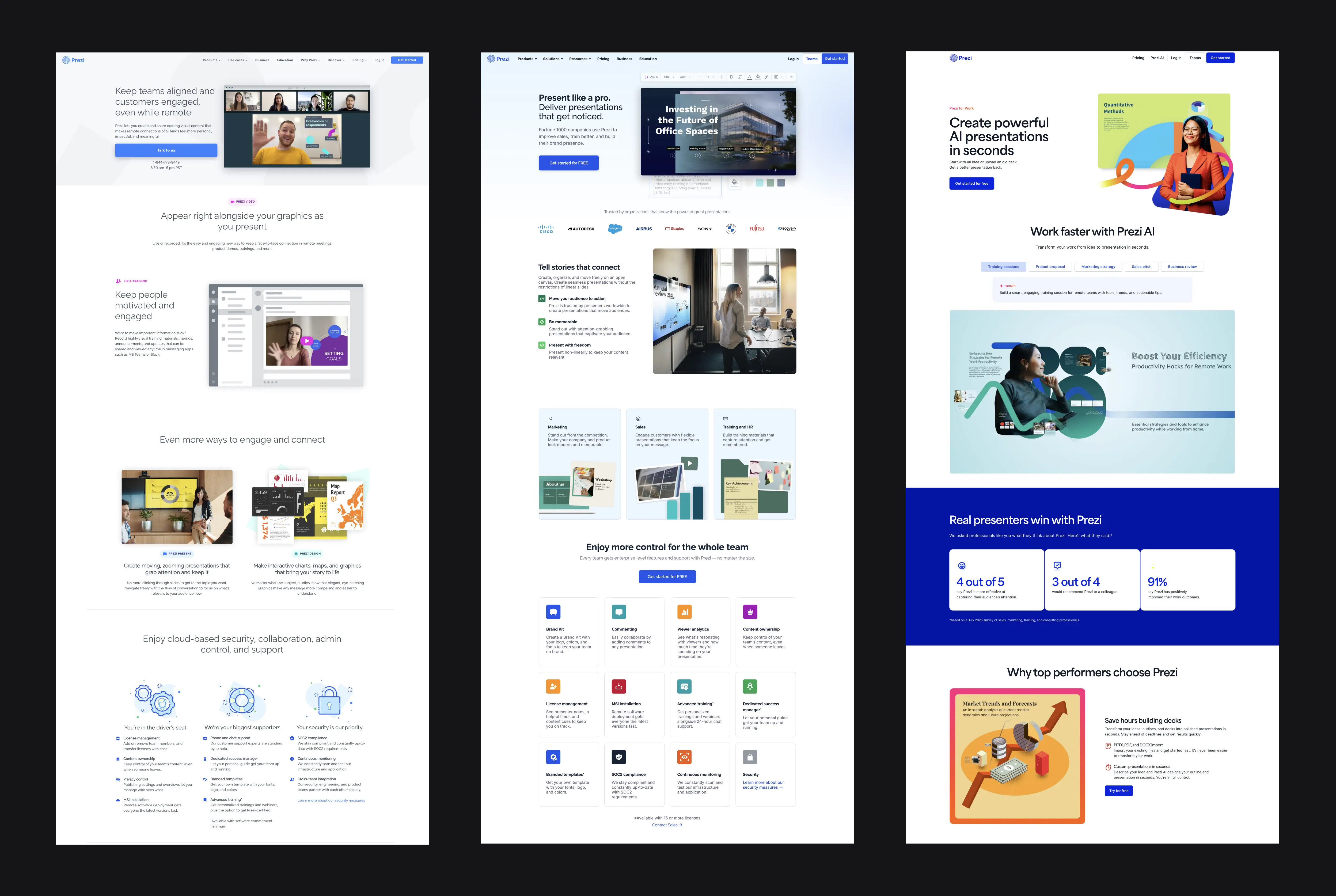
Task: Click the gray Security padlock icon
Action: (750, 757)
